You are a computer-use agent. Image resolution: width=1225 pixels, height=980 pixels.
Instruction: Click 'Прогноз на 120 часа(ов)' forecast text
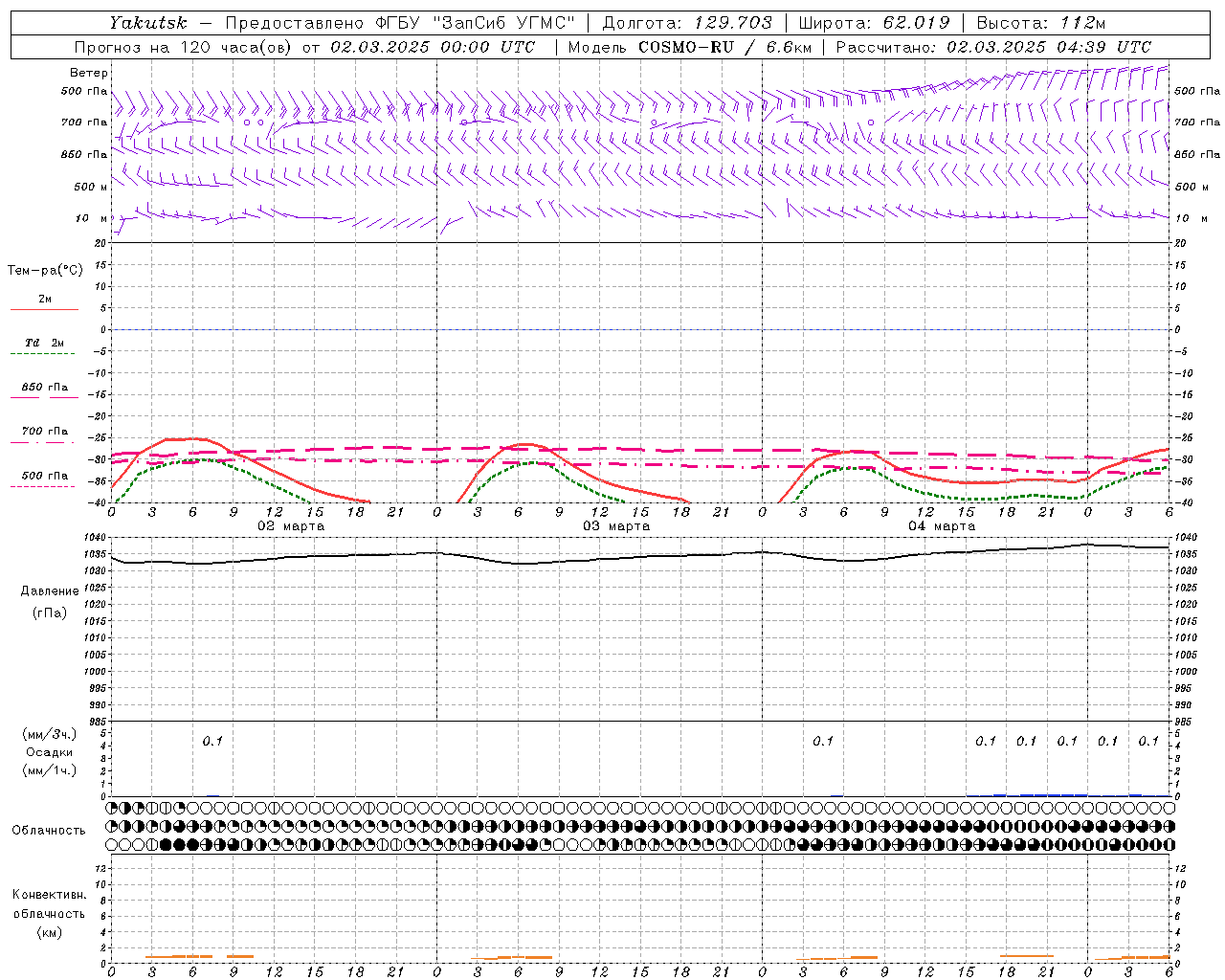(184, 47)
